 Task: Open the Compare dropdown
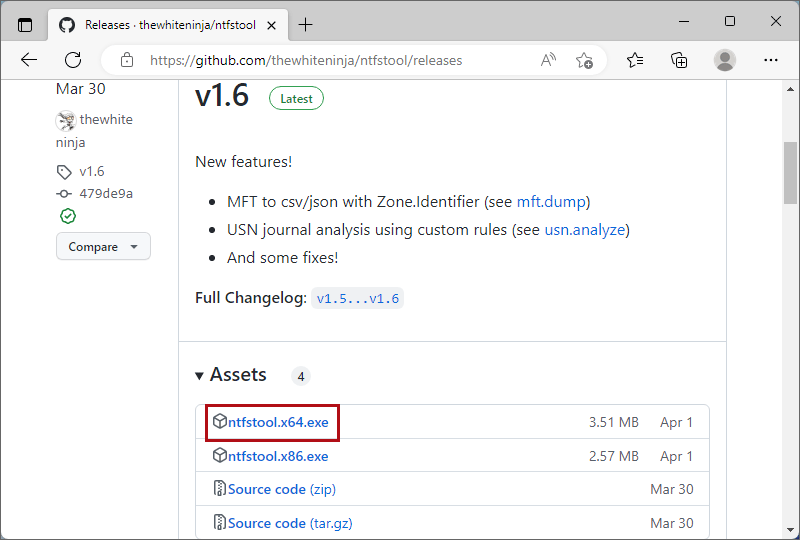coord(103,247)
